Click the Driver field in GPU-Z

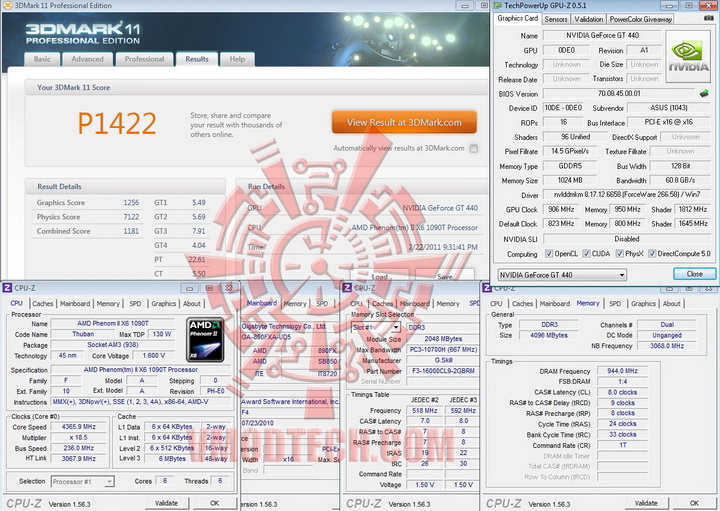pos(626,195)
